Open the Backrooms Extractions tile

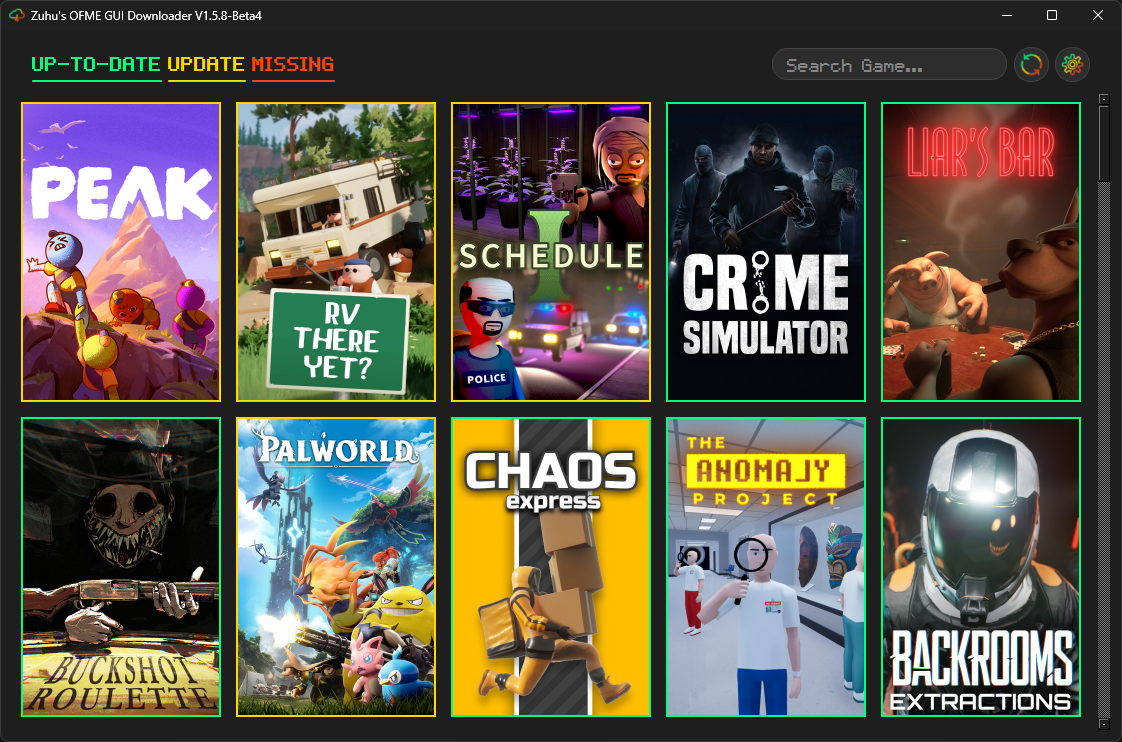pyautogui.click(x=981, y=567)
